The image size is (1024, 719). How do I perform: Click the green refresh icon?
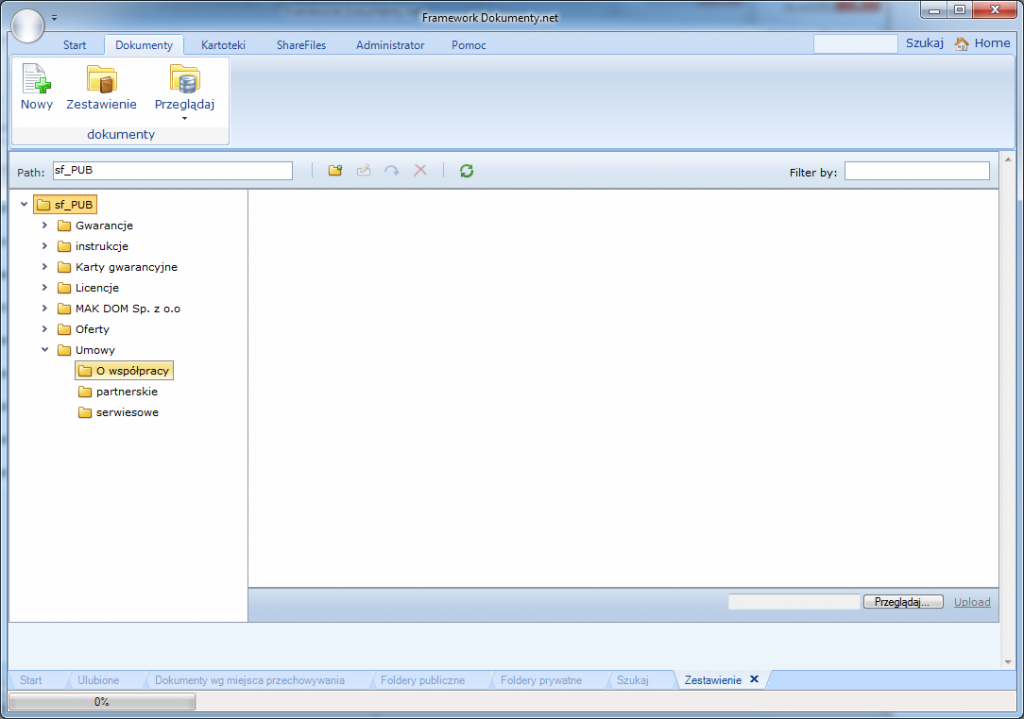pos(466,170)
